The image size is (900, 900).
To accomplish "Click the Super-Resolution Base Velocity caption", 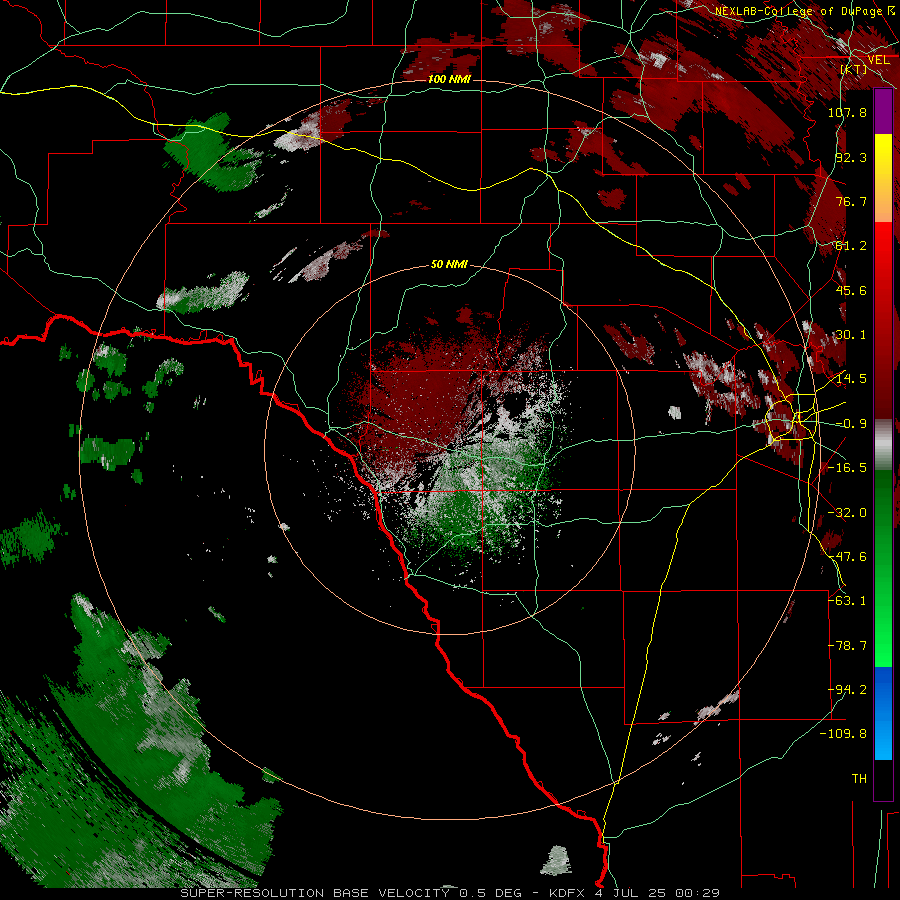I will pyautogui.click(x=450, y=893).
